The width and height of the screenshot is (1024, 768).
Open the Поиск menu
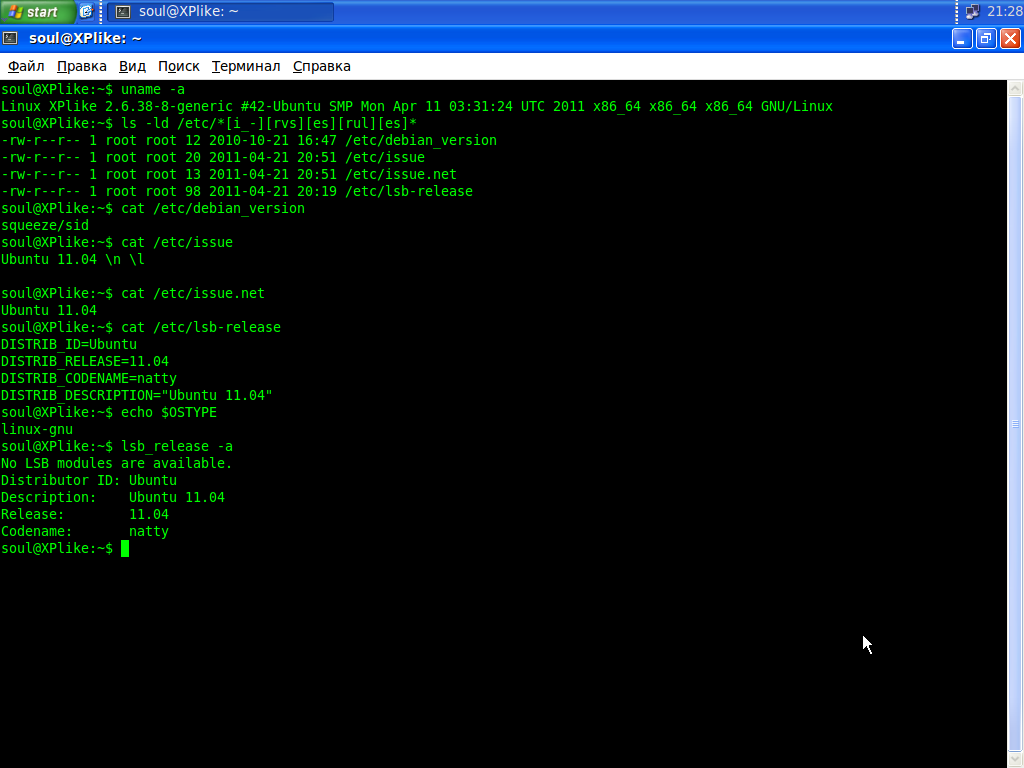point(178,67)
